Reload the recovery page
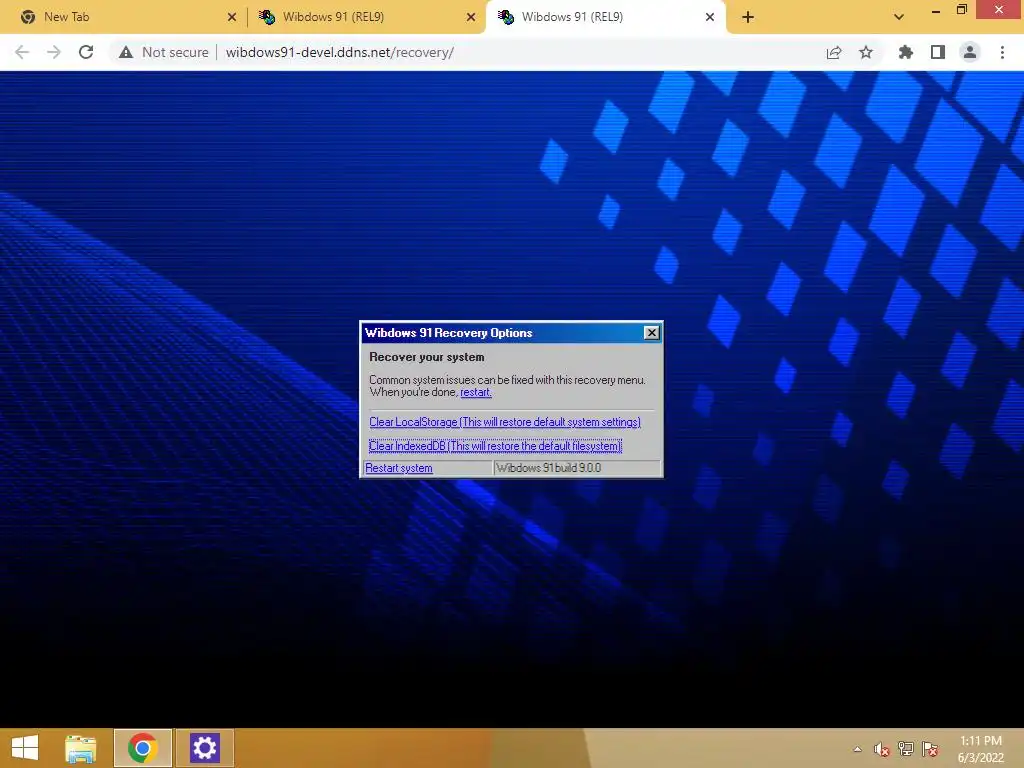 (86, 52)
